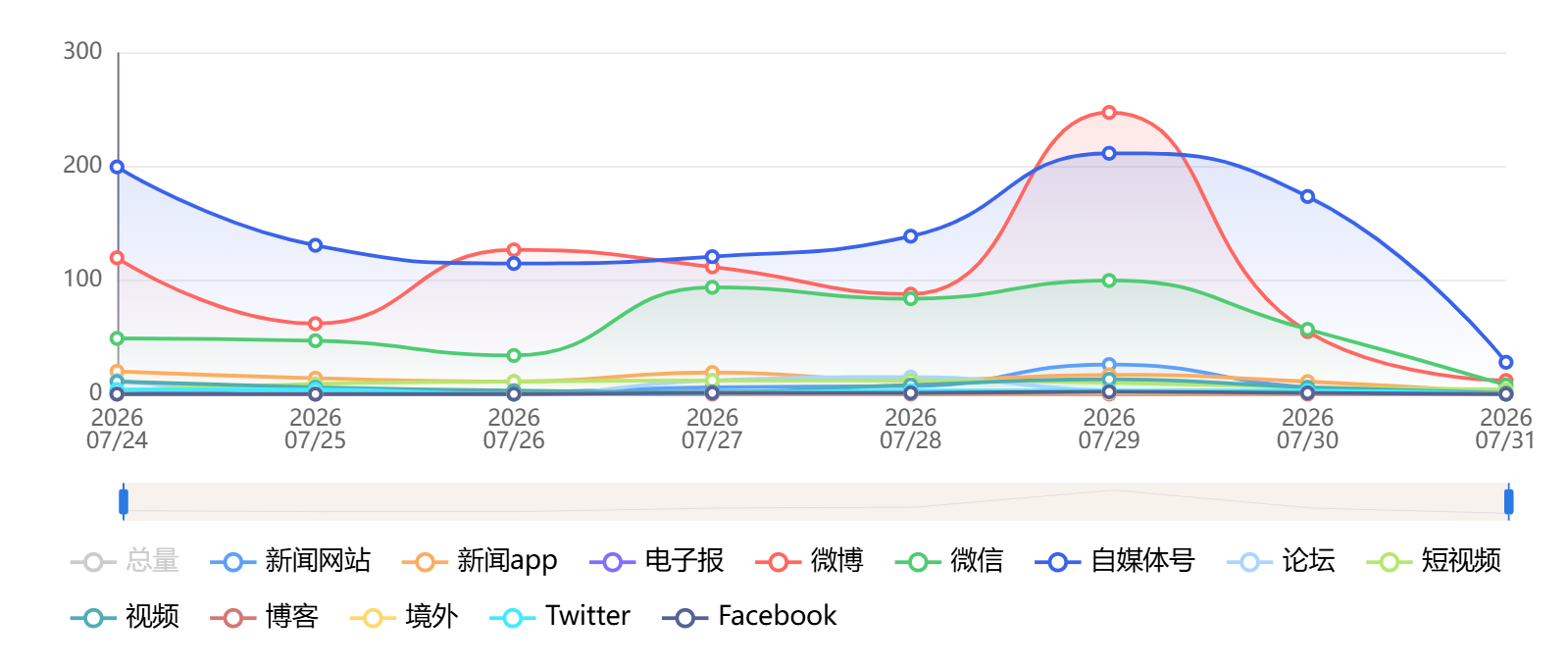Screen dimensions: 1568x667
Task: Click the 微信 data point on 07/27
Action: pyautogui.click(x=713, y=287)
